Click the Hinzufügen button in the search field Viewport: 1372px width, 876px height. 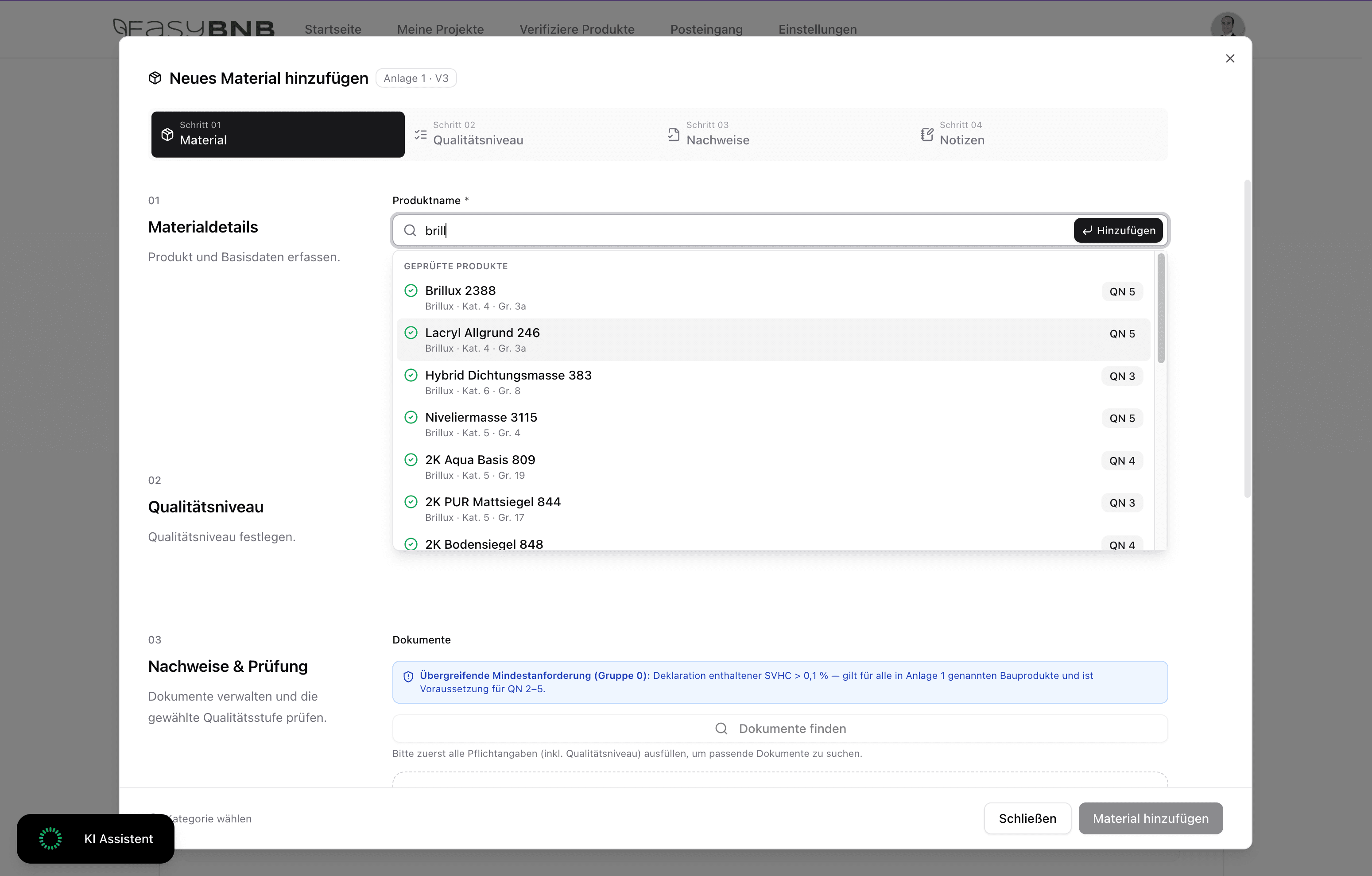coord(1118,230)
